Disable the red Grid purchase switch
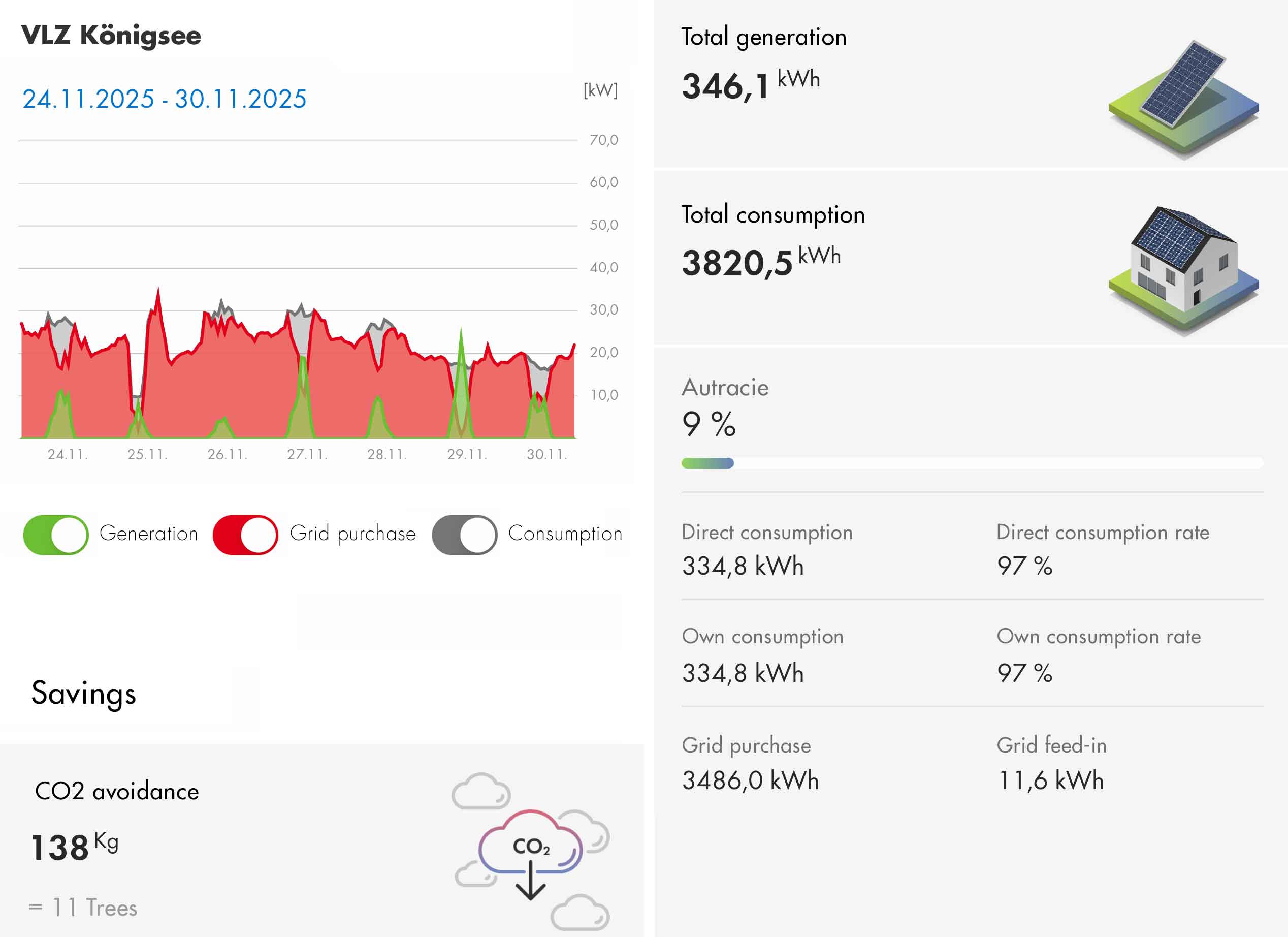Screen dimensions: 1288x937 tap(245, 535)
